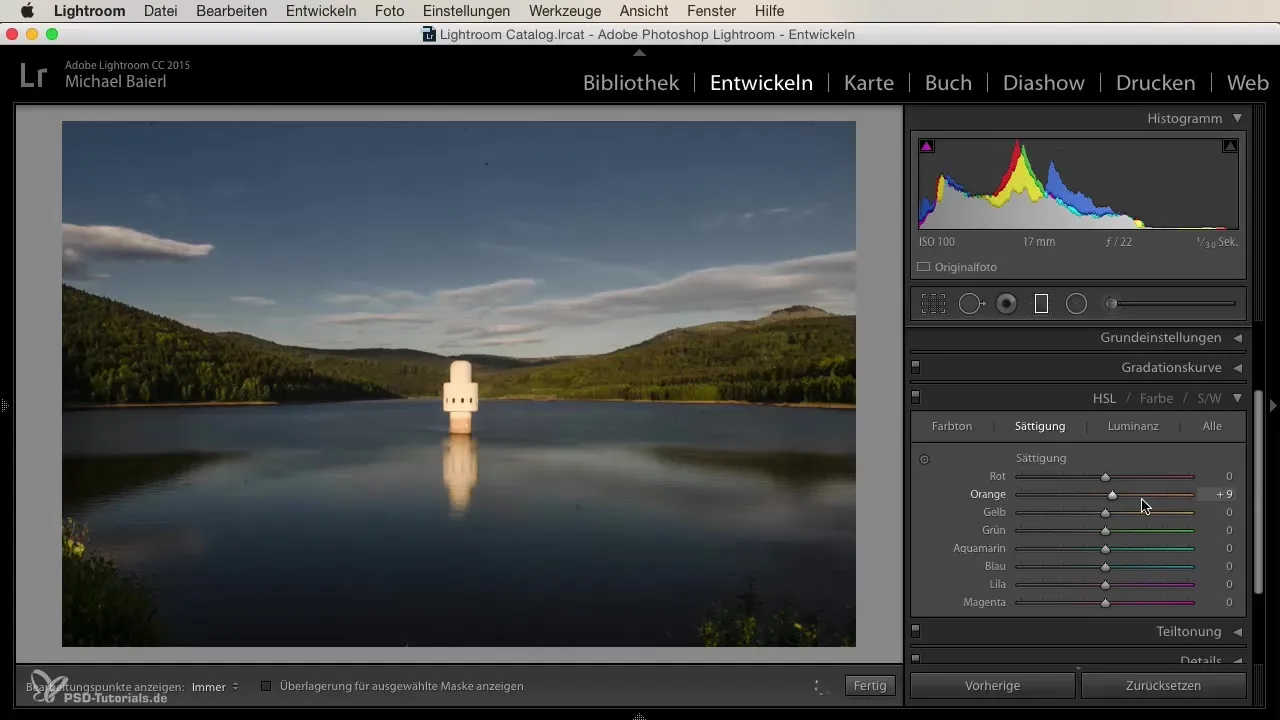The image size is (1280, 720).
Task: Switch to the Luminanz tab
Action: (1133, 426)
